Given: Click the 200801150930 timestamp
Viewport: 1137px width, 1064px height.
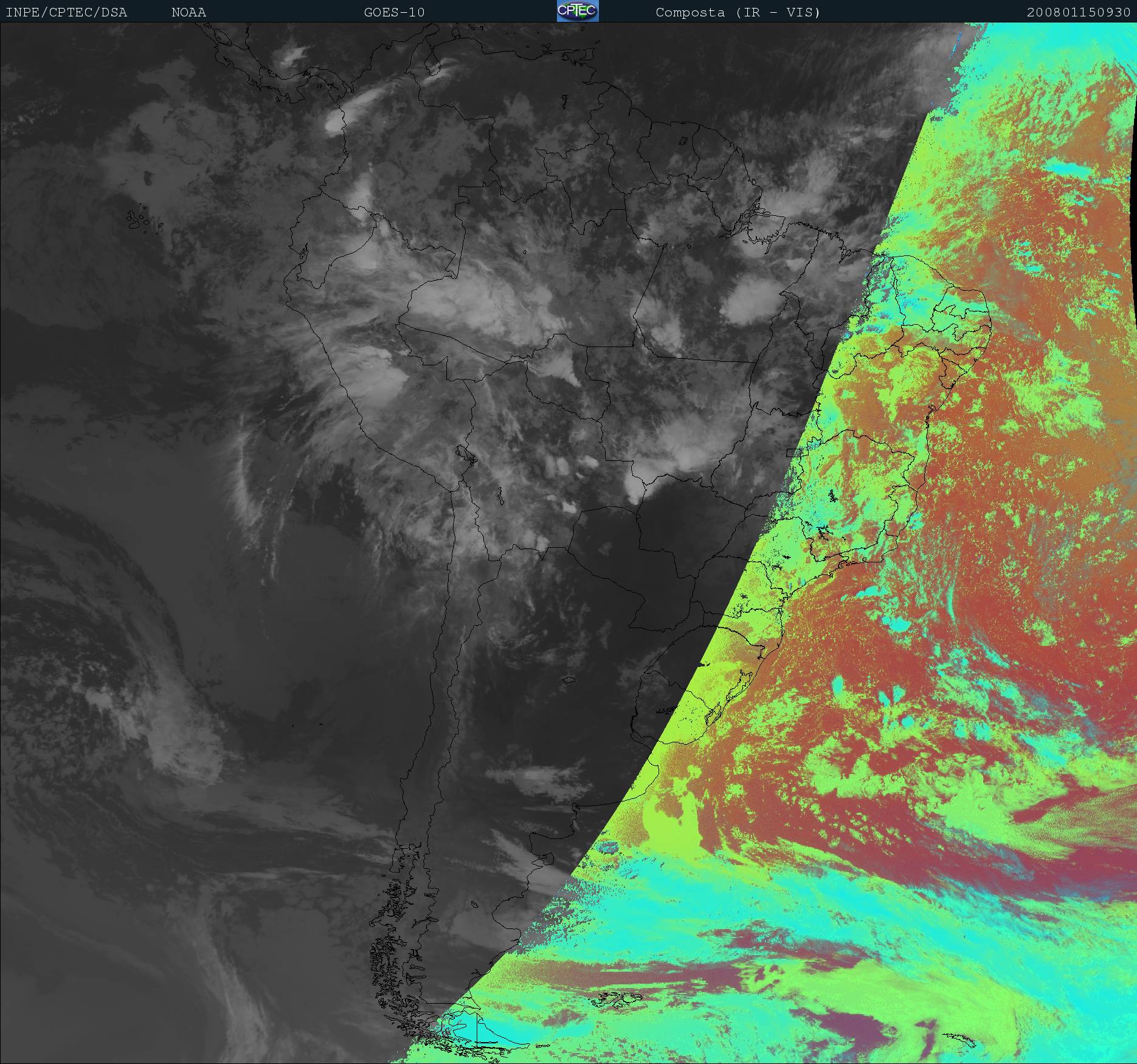Looking at the screenshot, I should (x=1078, y=12).
